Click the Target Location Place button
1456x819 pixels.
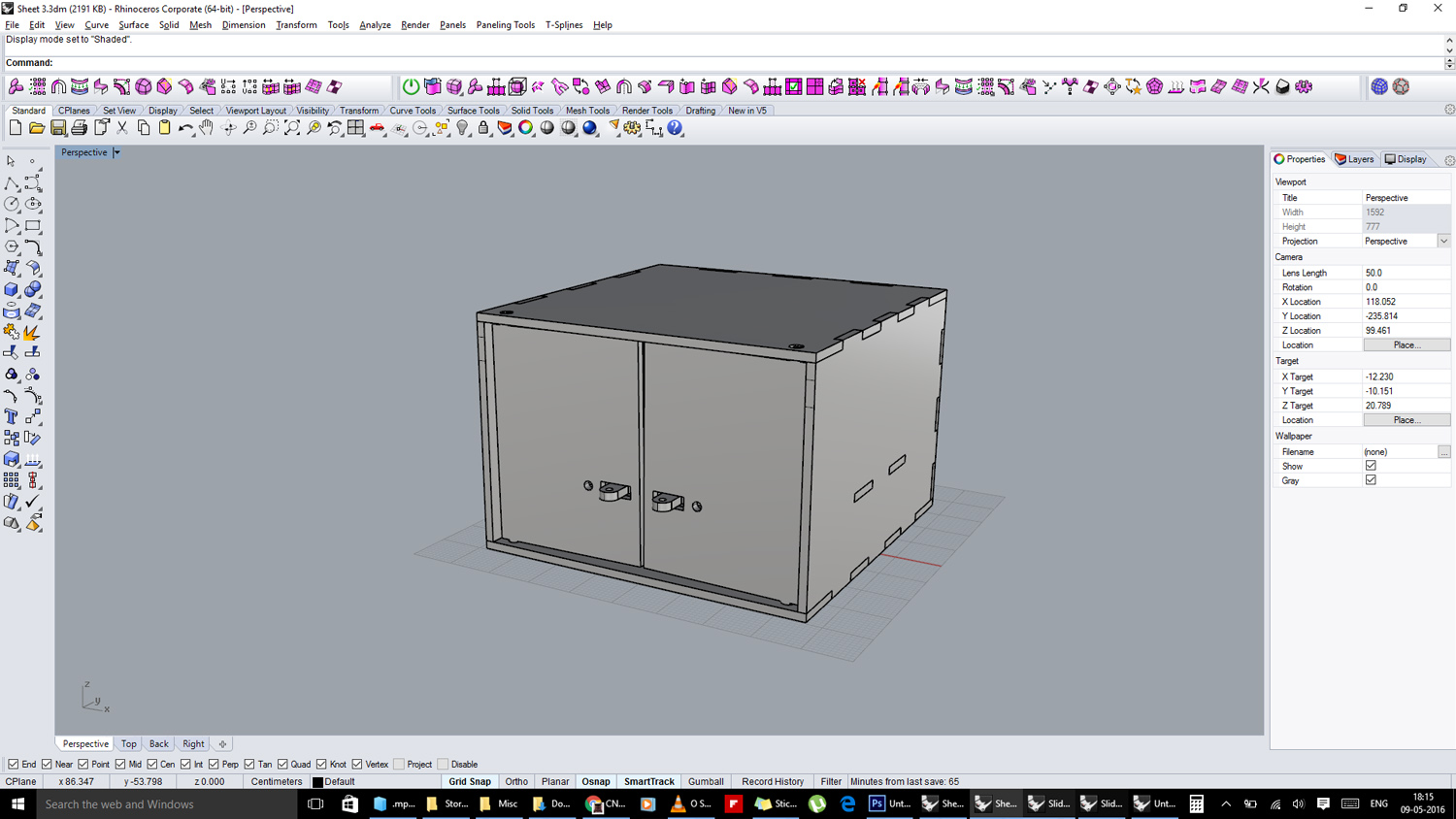click(1406, 420)
